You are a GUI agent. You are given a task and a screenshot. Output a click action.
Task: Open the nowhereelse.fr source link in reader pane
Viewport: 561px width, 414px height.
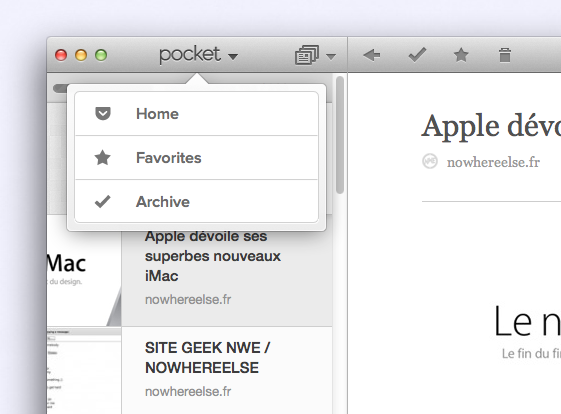tap(493, 162)
